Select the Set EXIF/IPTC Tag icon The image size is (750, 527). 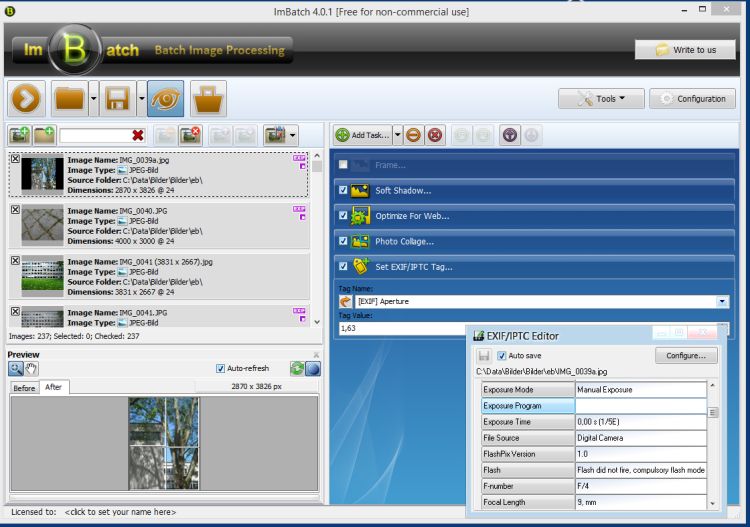pos(361,266)
